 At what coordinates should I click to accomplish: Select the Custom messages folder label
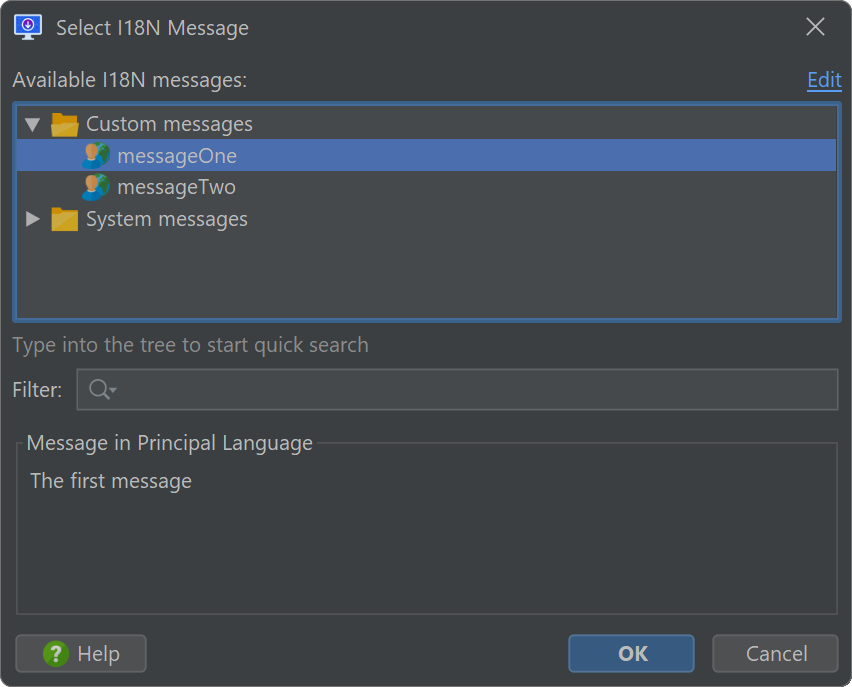point(169,124)
